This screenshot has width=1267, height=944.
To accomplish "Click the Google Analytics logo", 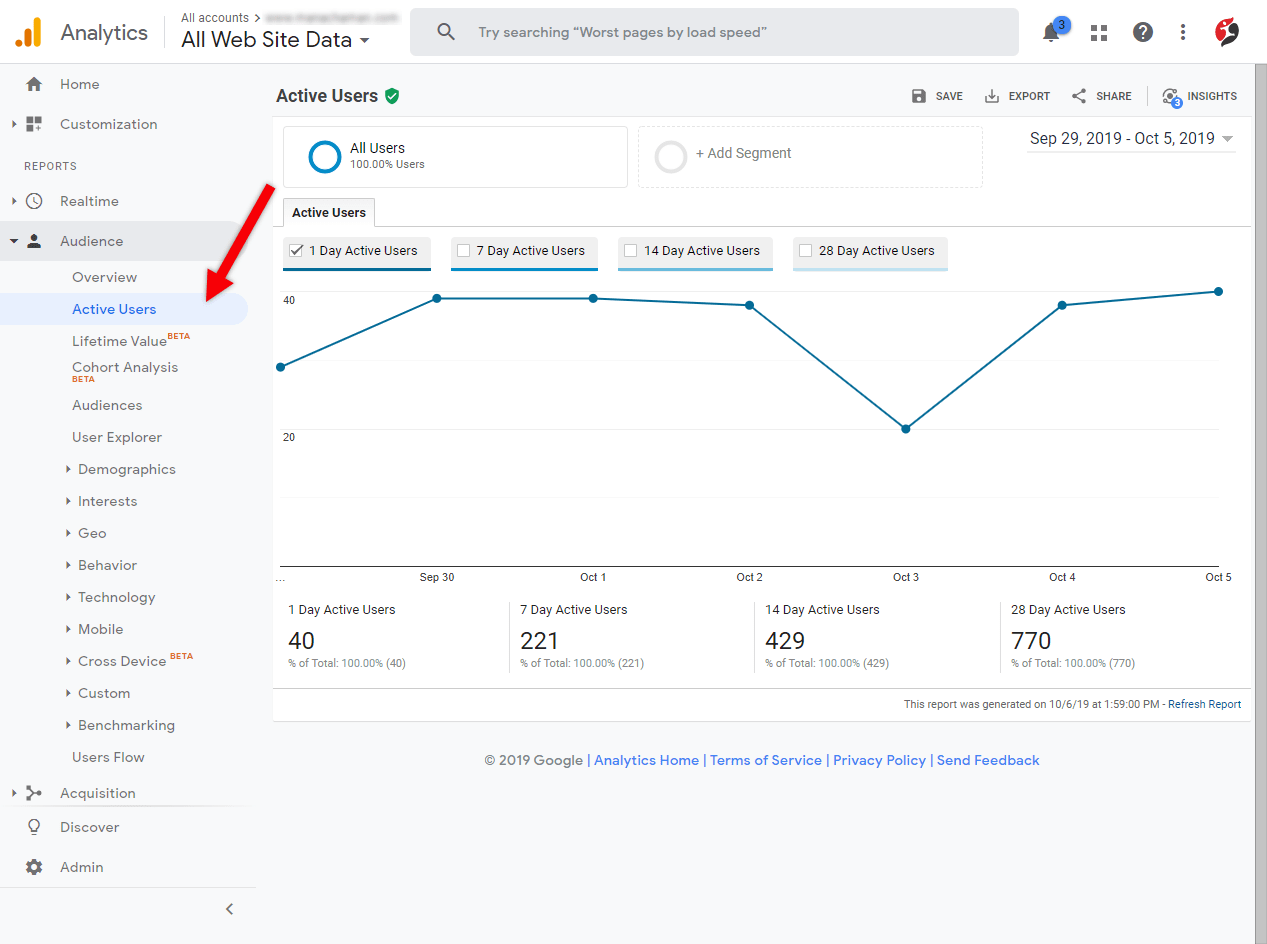I will pos(27,31).
